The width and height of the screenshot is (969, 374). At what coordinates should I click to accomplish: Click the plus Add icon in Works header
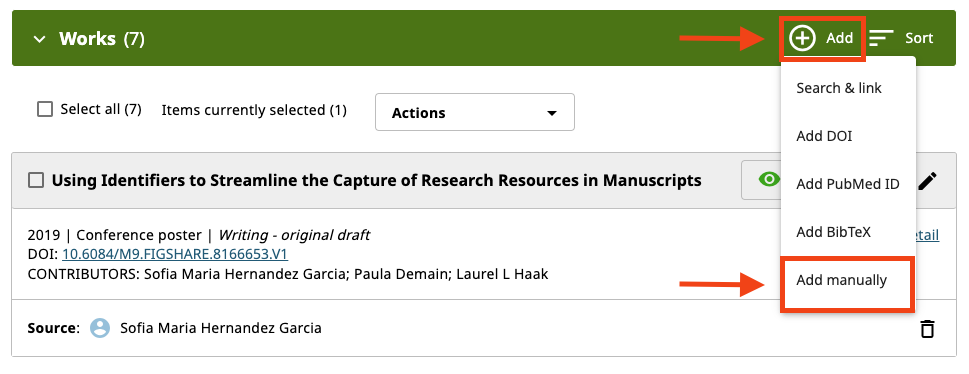click(x=802, y=38)
